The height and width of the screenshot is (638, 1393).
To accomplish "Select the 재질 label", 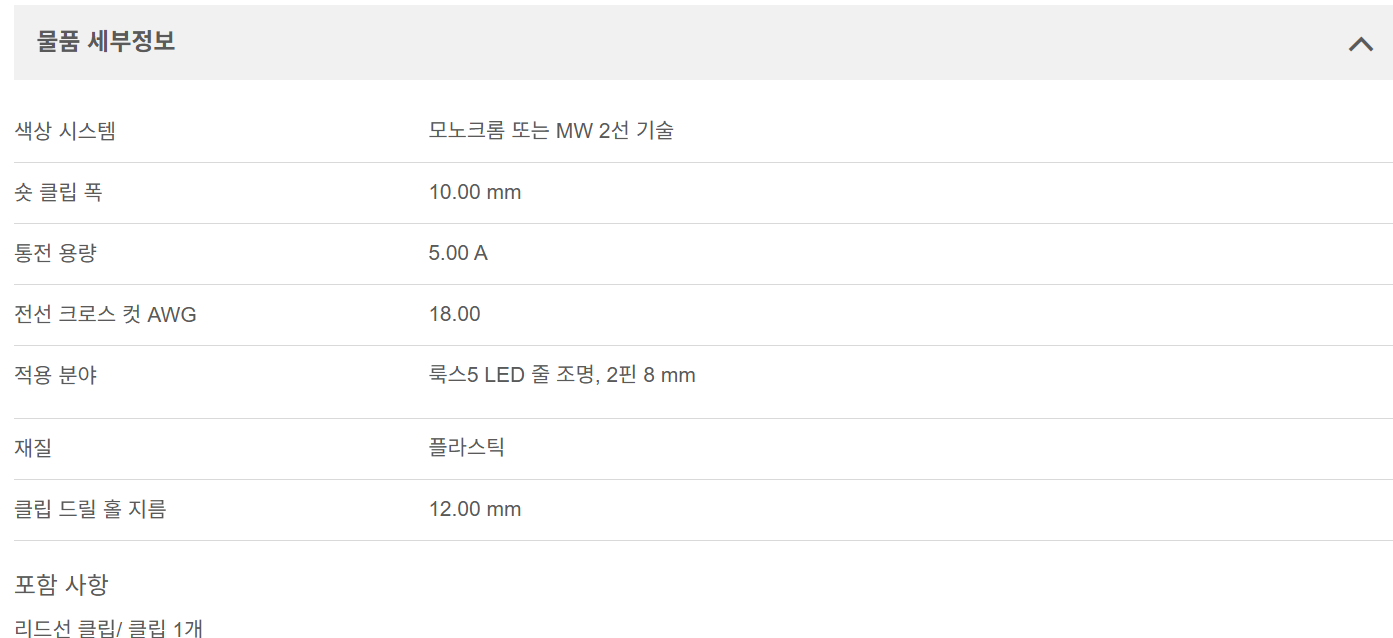I will (33, 447).
